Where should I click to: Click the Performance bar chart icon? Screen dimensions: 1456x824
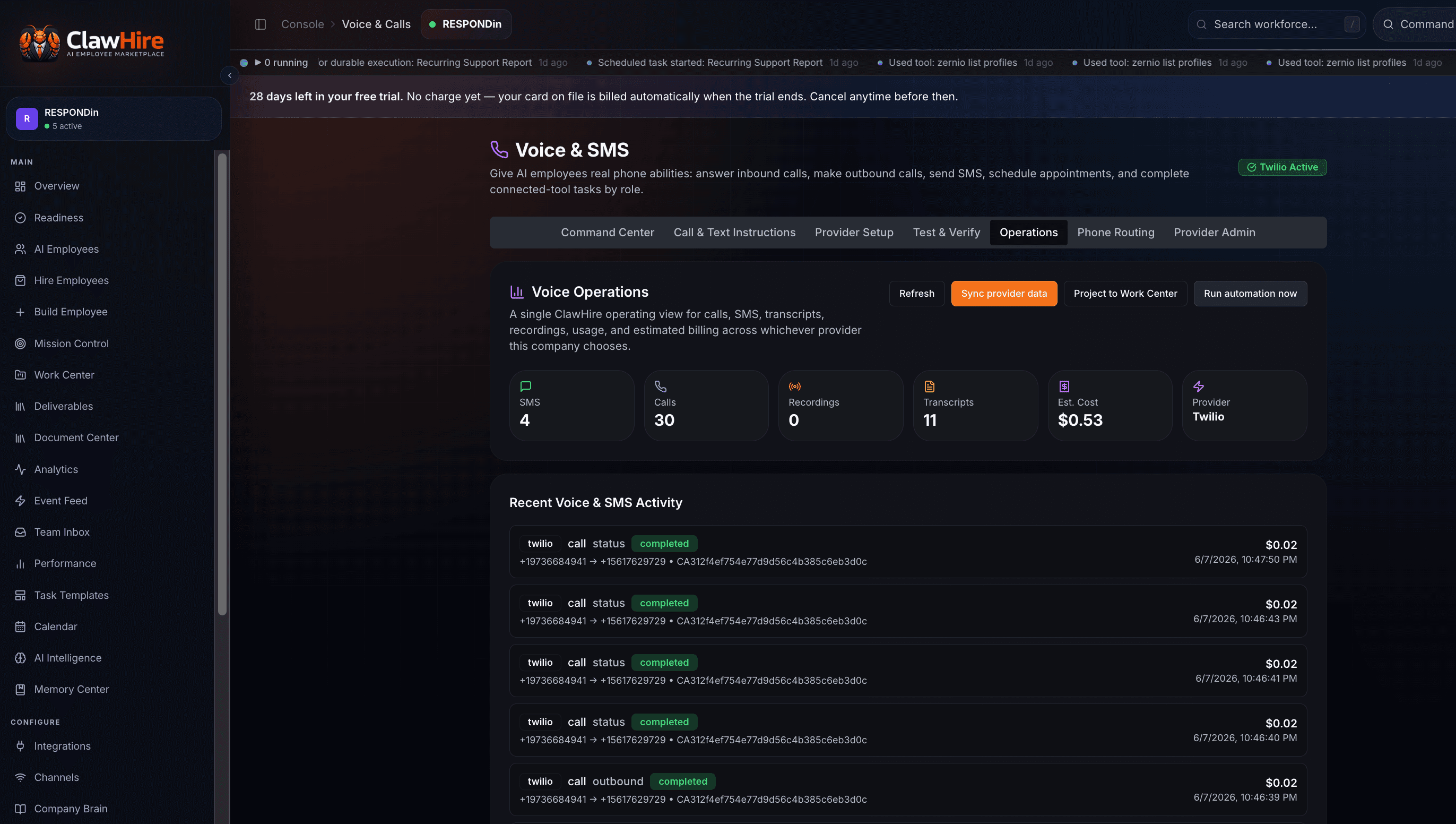point(20,564)
